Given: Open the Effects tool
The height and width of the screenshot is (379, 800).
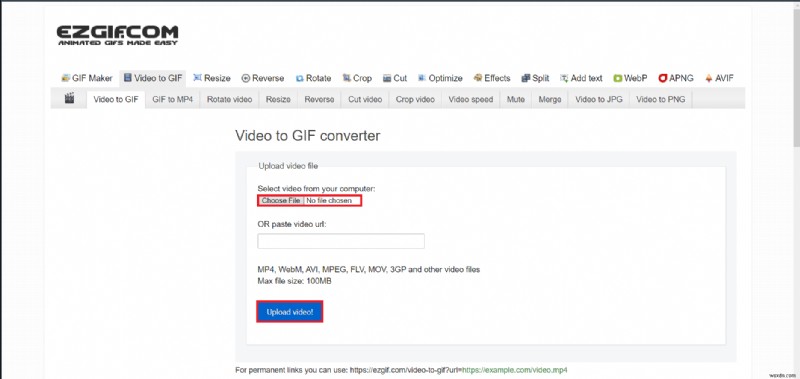Looking at the screenshot, I should click(492, 78).
